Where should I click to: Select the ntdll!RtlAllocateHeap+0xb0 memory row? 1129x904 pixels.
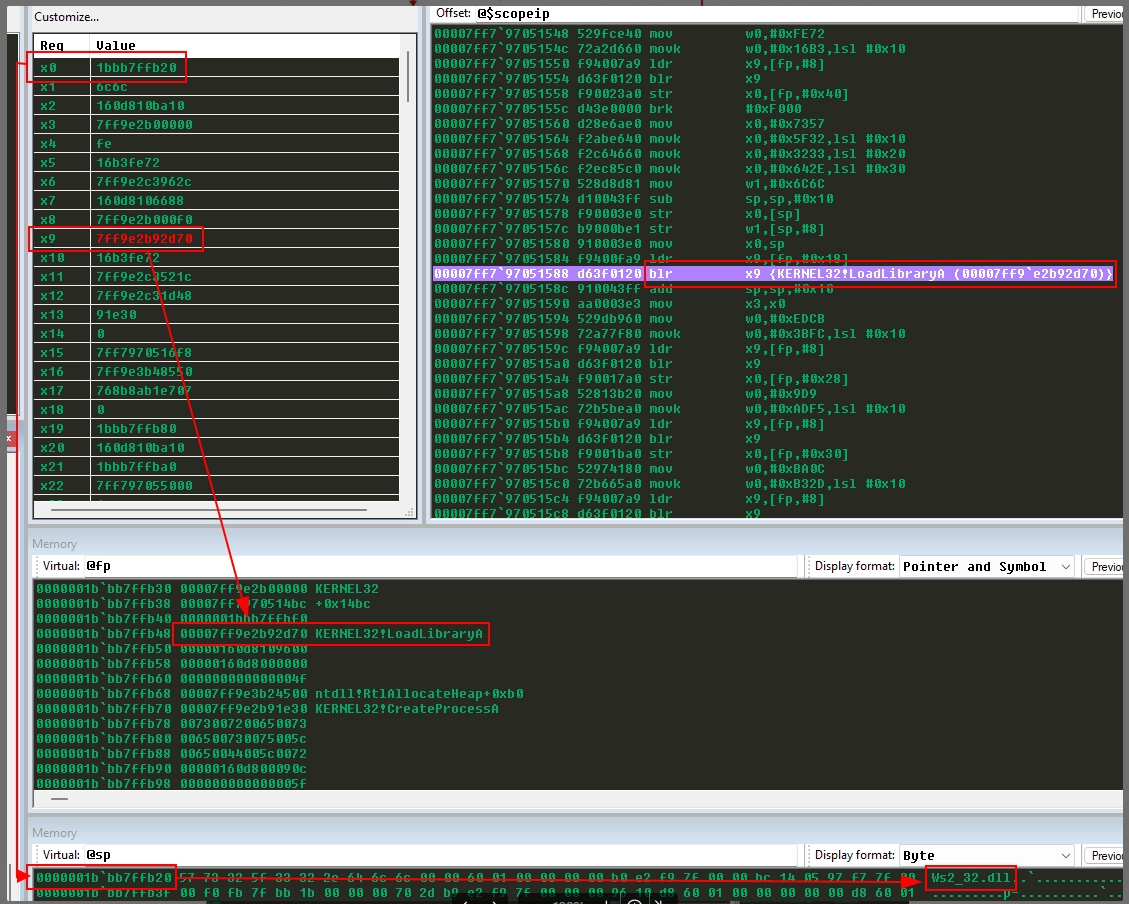[x=280, y=694]
